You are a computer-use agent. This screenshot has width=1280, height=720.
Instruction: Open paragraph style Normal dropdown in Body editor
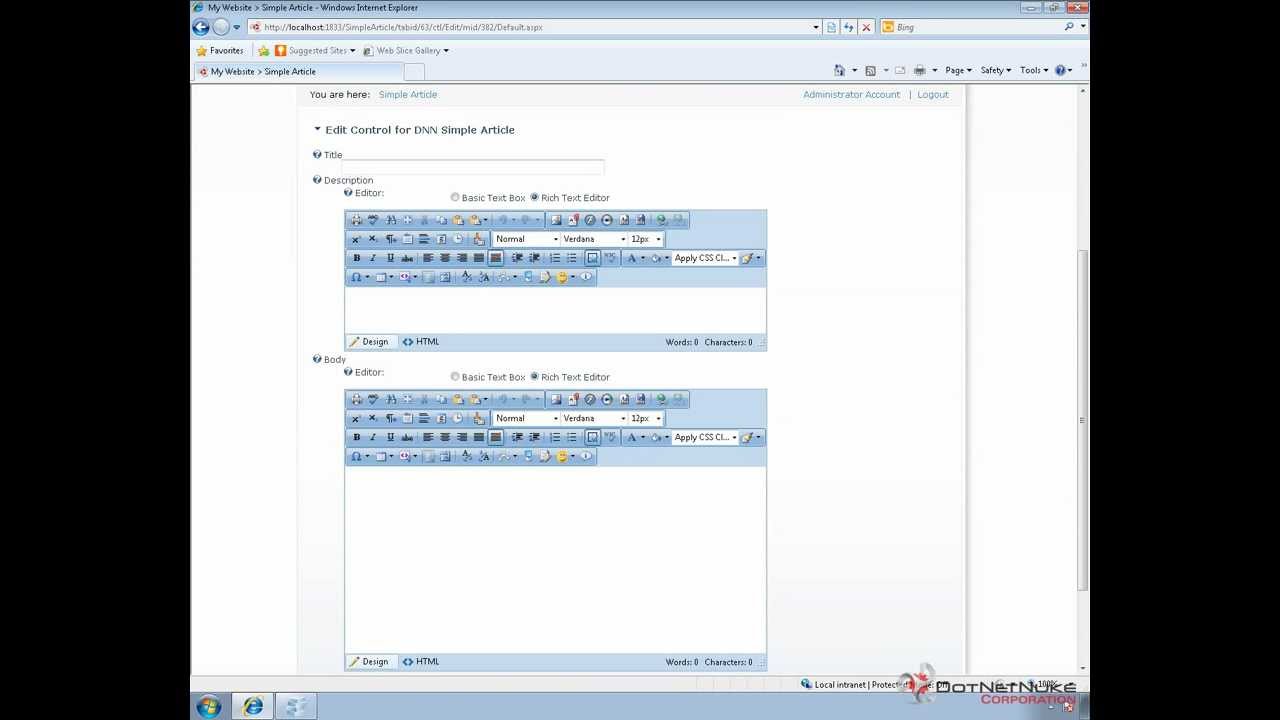[x=526, y=418]
